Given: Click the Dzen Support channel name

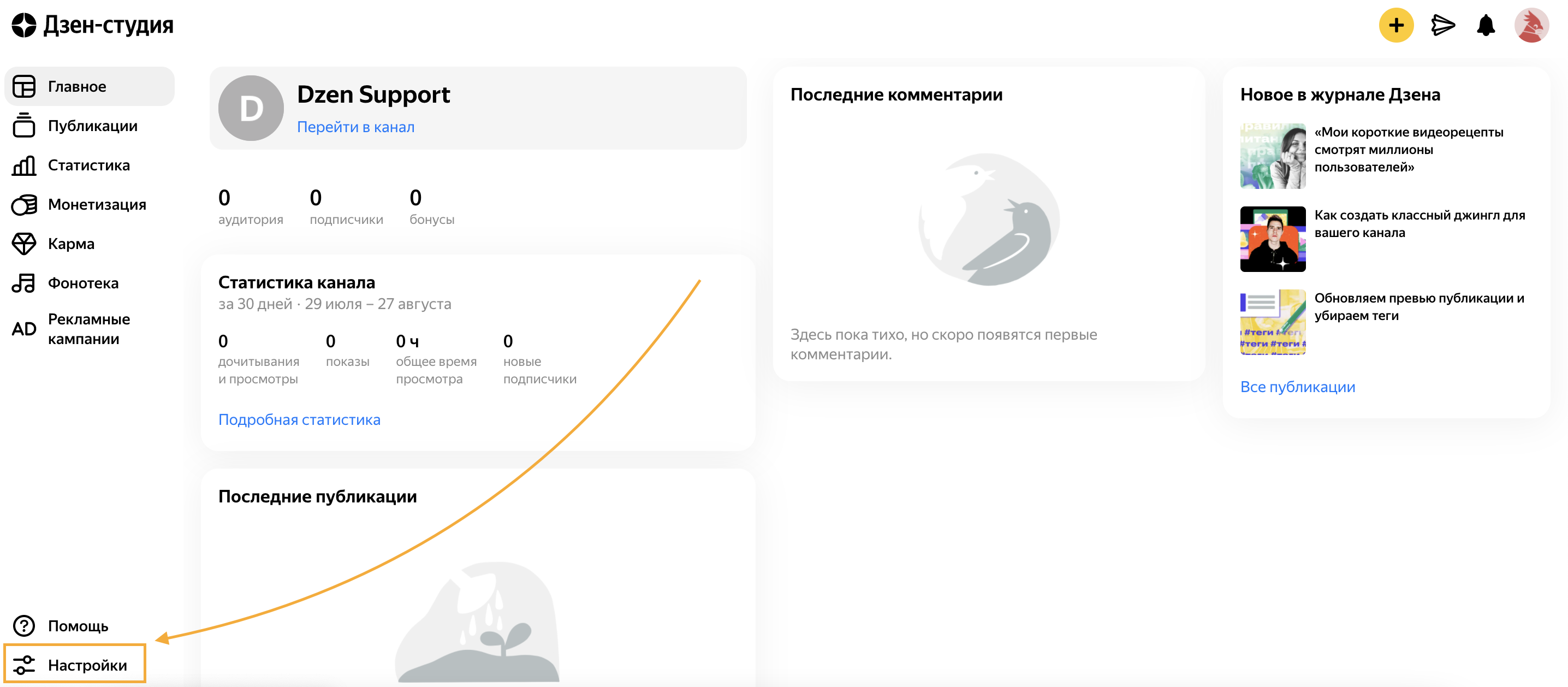Looking at the screenshot, I should [373, 94].
